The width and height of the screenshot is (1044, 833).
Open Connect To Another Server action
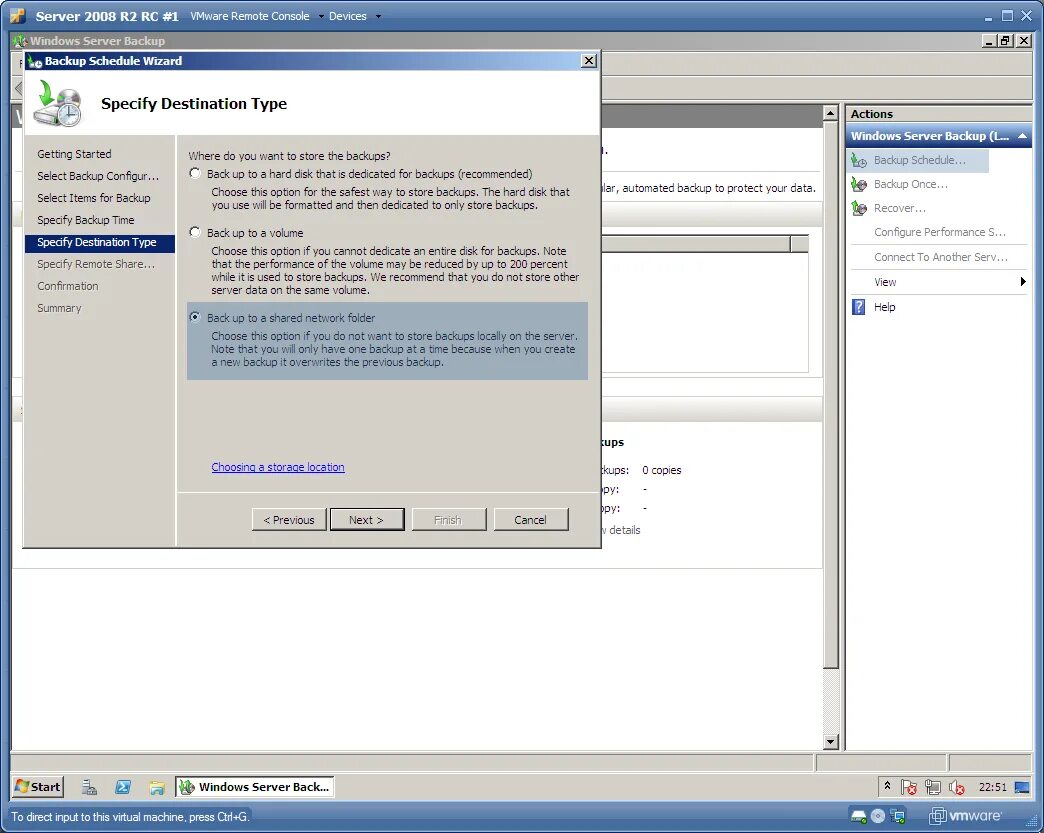pos(941,257)
